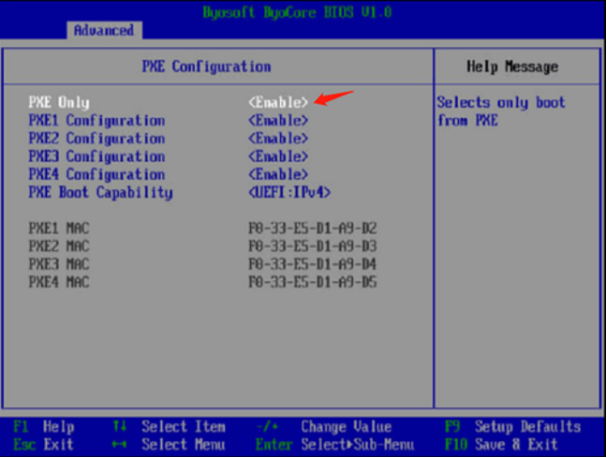Click the up-down arrows Select Item icon
This screenshot has width=607, height=458.
point(121,426)
